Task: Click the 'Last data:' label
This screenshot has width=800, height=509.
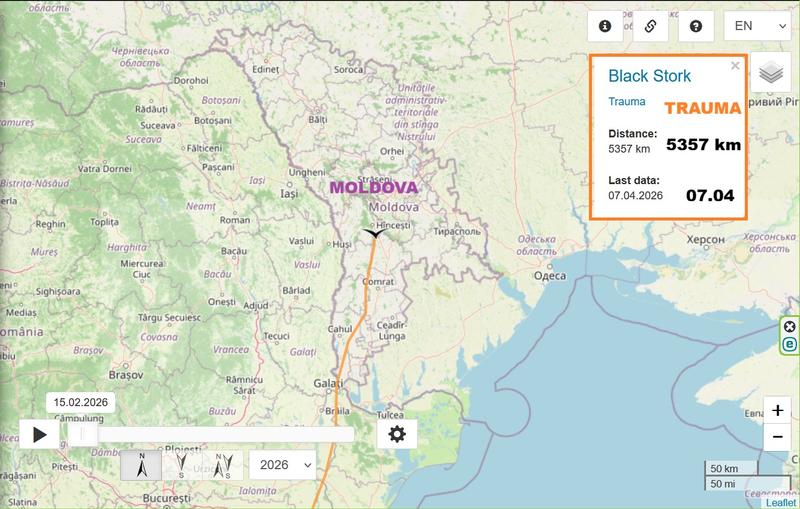Action: [x=634, y=180]
